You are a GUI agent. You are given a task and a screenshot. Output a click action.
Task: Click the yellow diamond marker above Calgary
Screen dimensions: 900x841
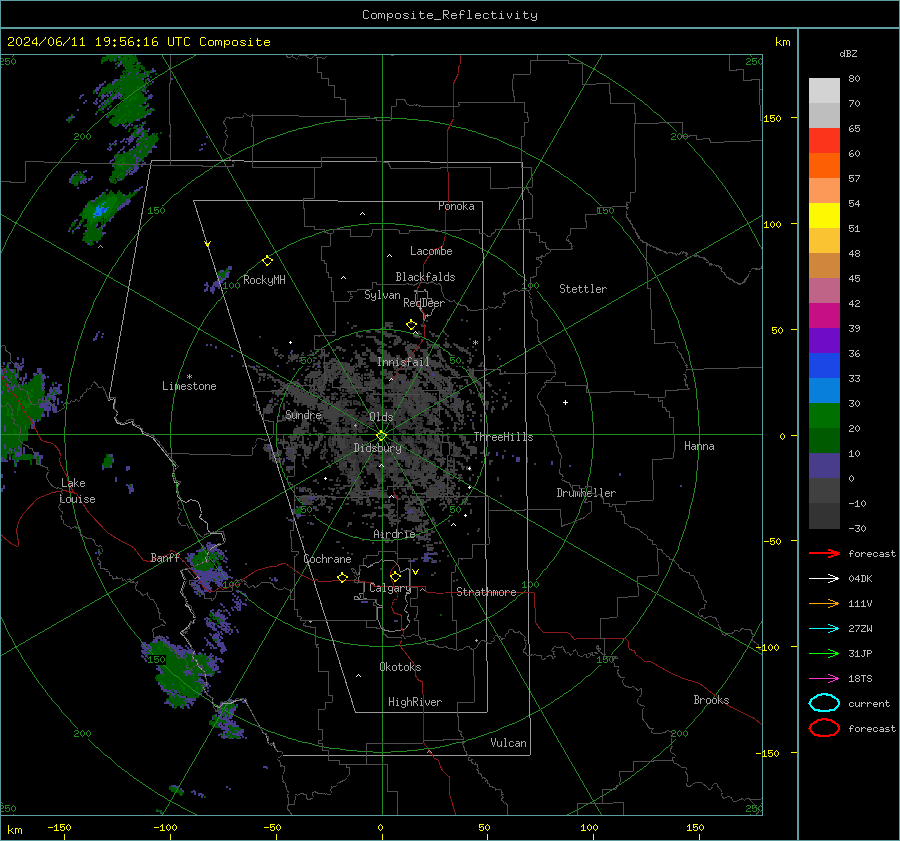point(395,576)
